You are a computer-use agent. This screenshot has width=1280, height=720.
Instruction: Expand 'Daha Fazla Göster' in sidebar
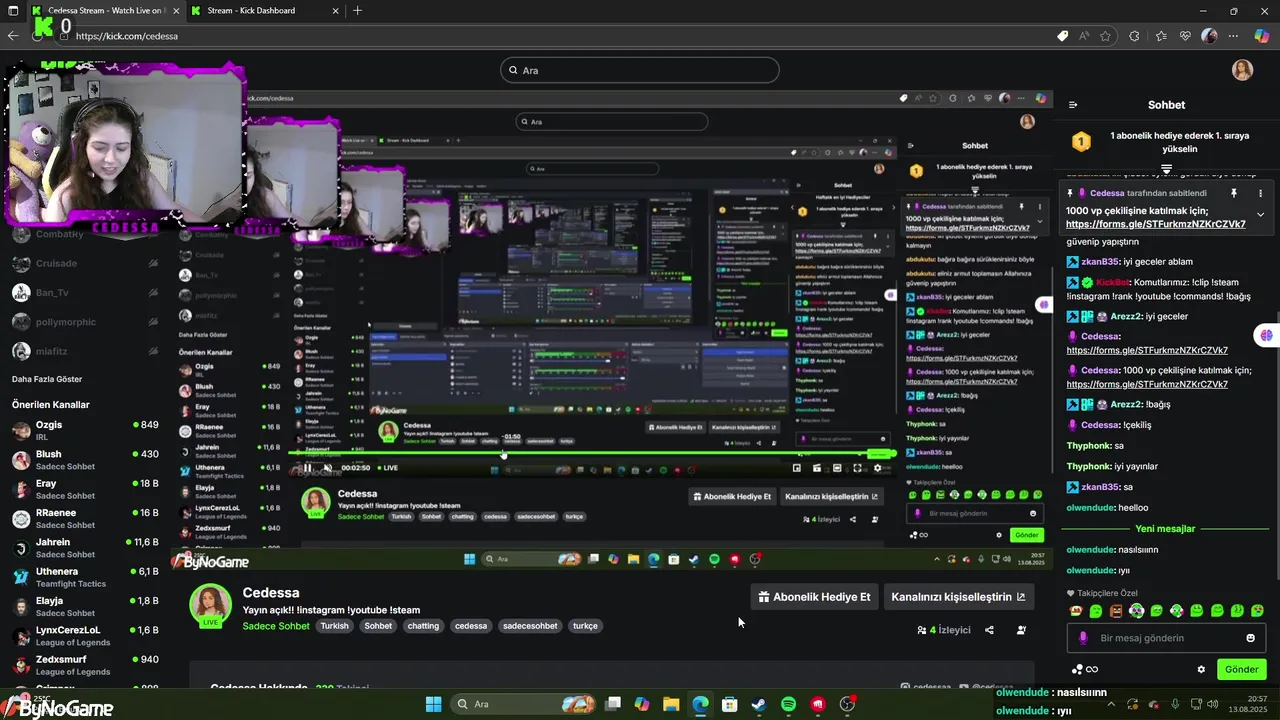point(47,379)
